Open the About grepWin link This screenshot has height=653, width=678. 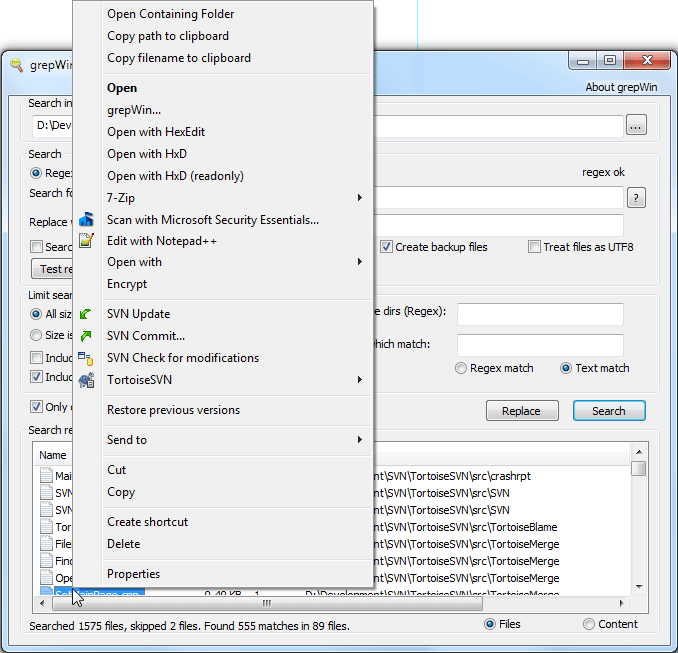pyautogui.click(x=621, y=87)
